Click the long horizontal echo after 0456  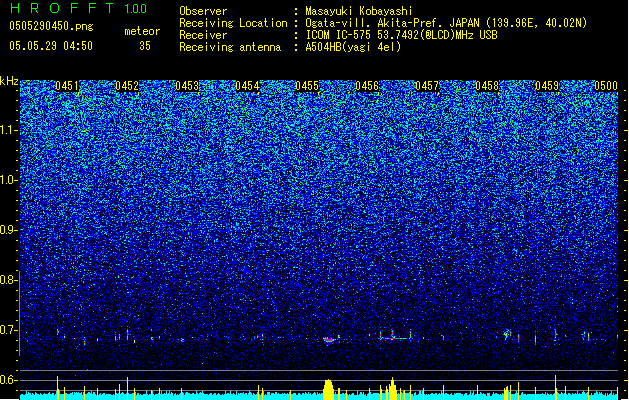[395, 339]
